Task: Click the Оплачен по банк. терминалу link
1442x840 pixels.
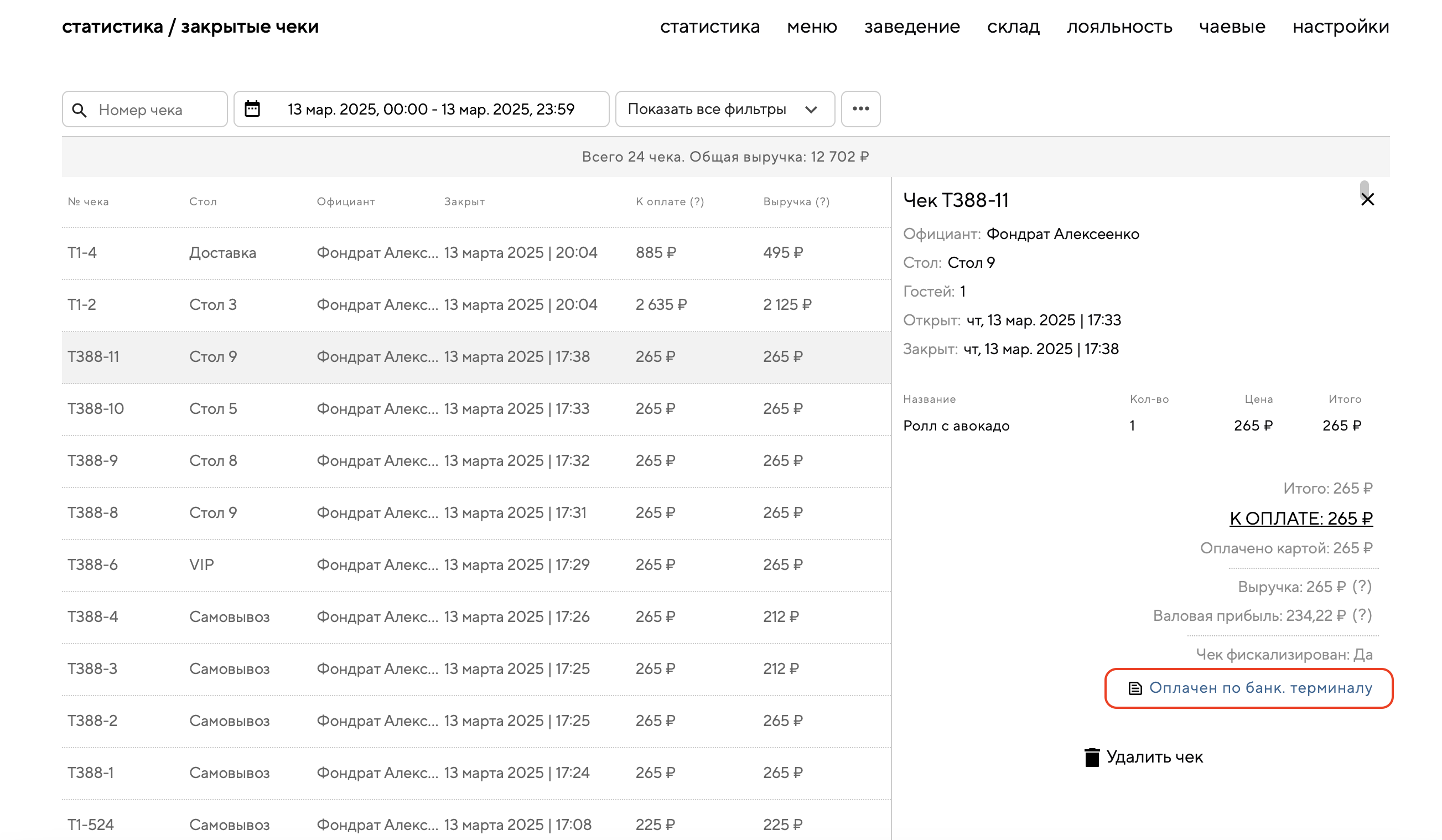Action: coord(1260,688)
